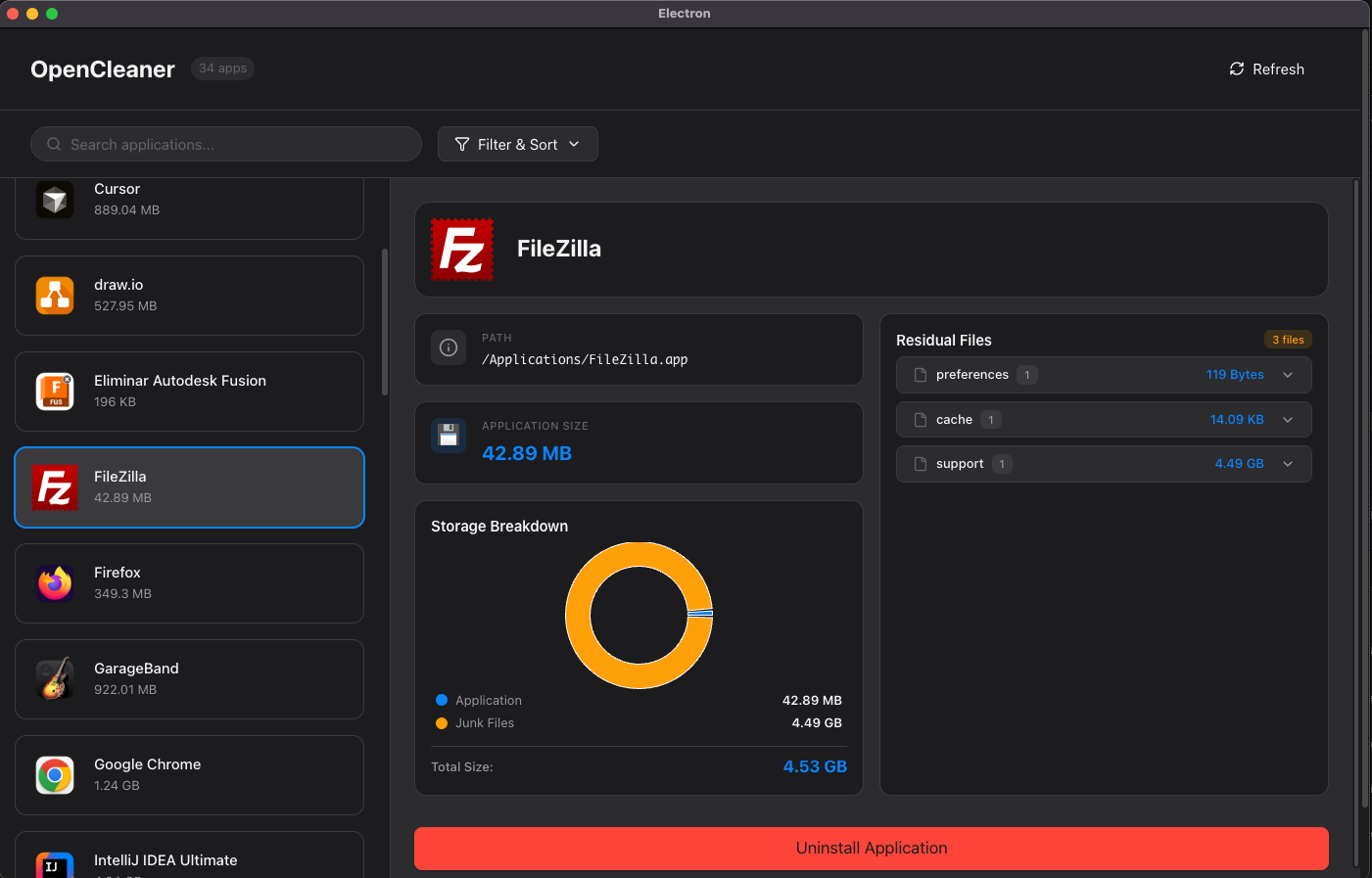Click the GarageBand guitar icon

tap(55, 679)
